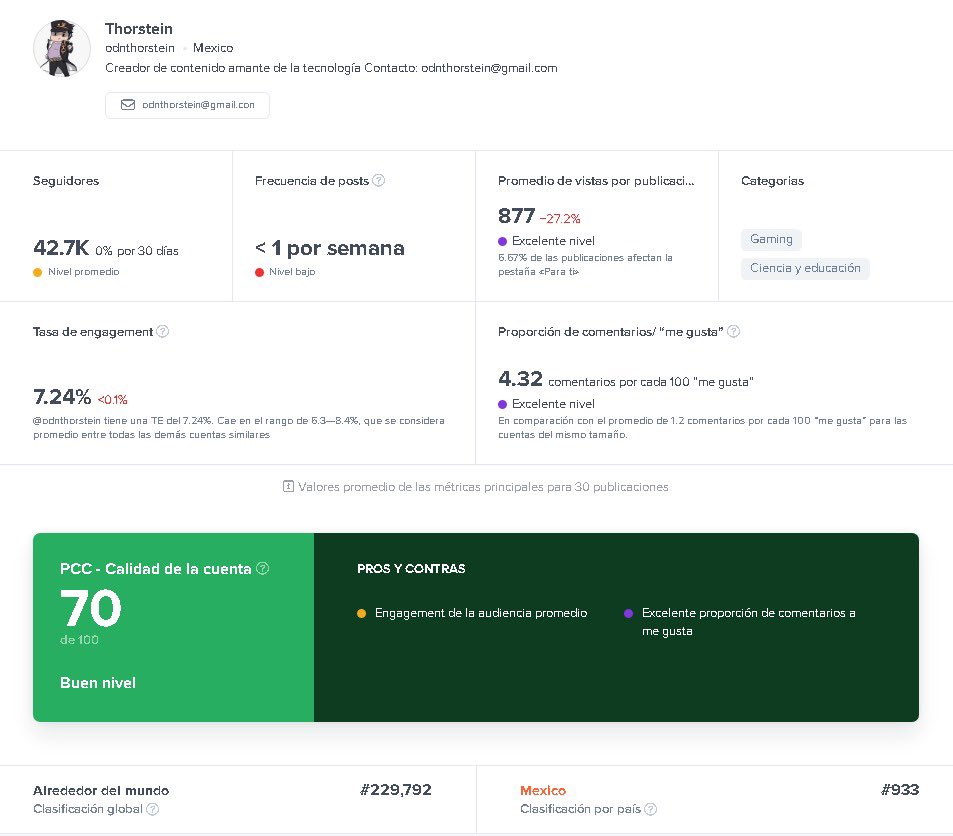Viewport: 953px width, 836px height.
Task: Click the profile bio description text
Action: coord(331,68)
